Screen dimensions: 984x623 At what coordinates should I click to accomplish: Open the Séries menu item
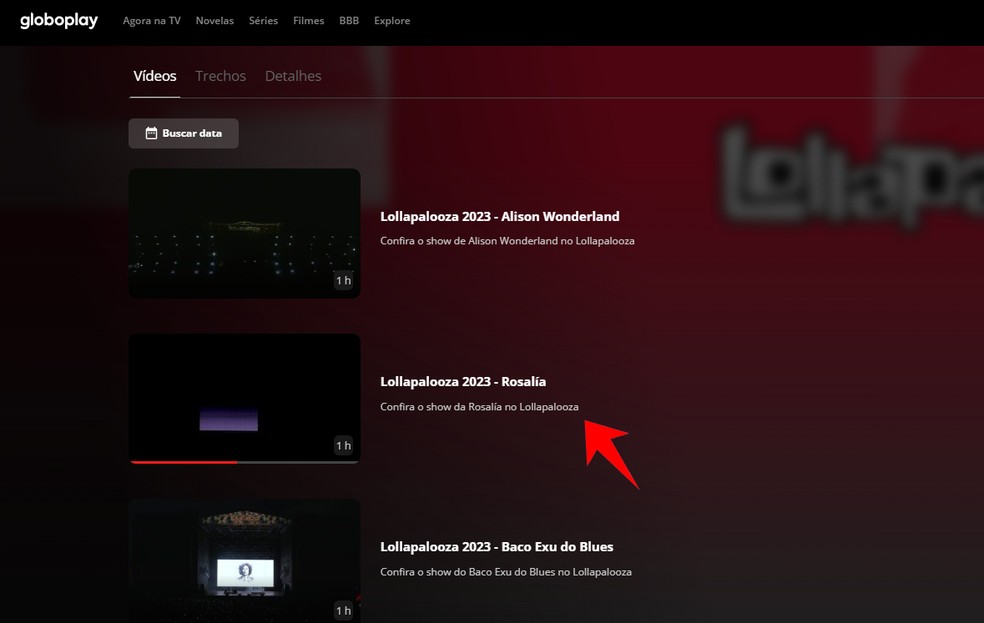pos(264,21)
